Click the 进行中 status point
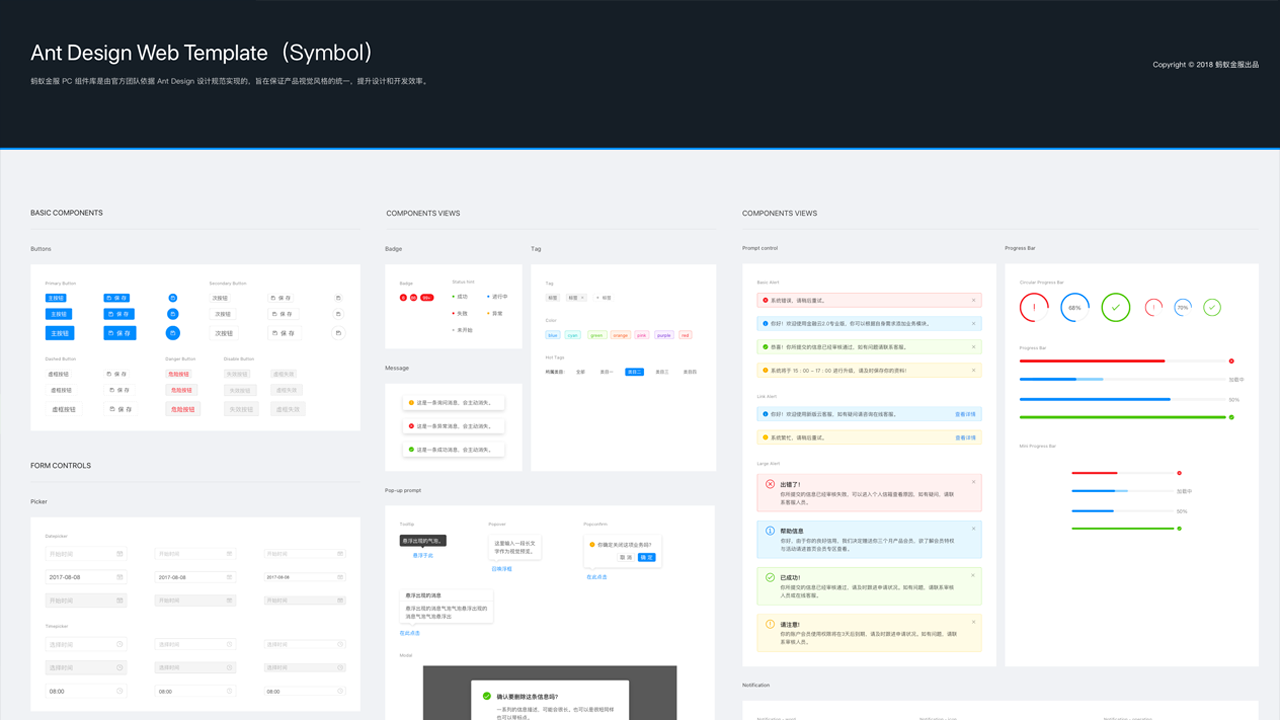This screenshot has height=720, width=1280. coord(498,297)
